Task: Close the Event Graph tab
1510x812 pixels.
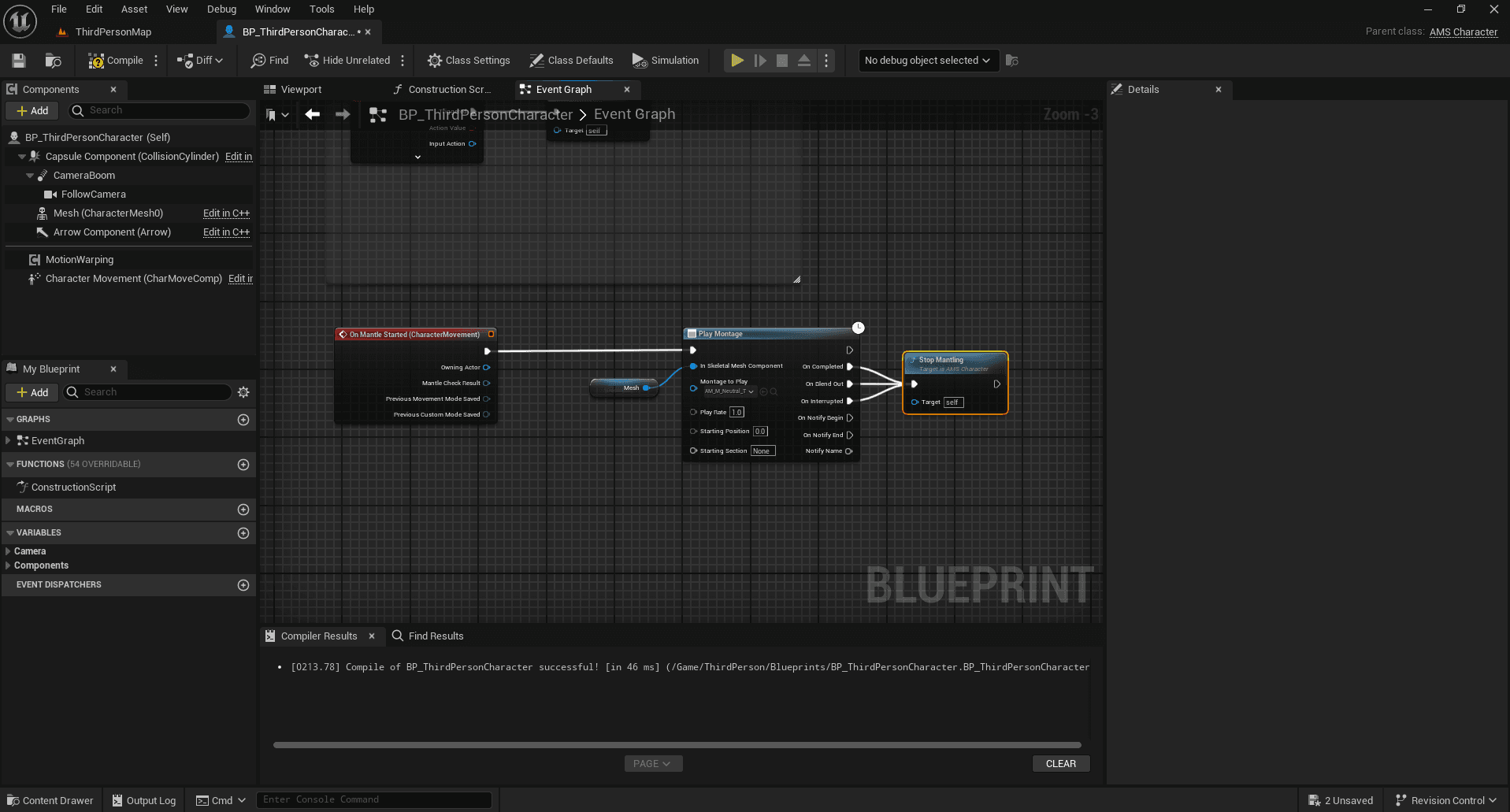Action: (627, 90)
